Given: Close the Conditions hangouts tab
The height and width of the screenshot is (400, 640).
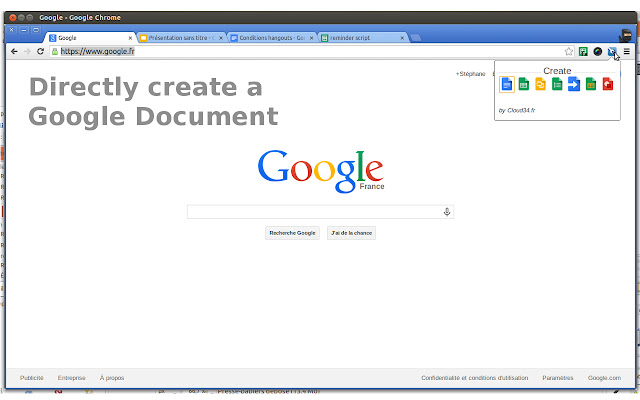Looking at the screenshot, I should coord(311,38).
